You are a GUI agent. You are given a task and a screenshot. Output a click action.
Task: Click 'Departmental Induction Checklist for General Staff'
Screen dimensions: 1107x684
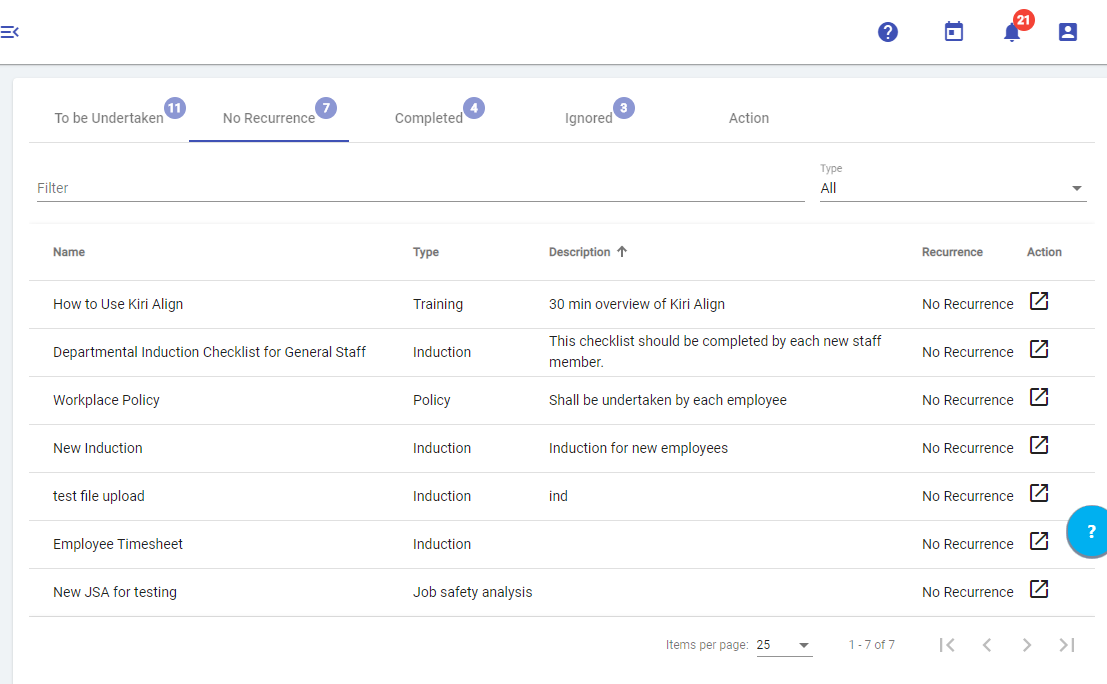(209, 352)
